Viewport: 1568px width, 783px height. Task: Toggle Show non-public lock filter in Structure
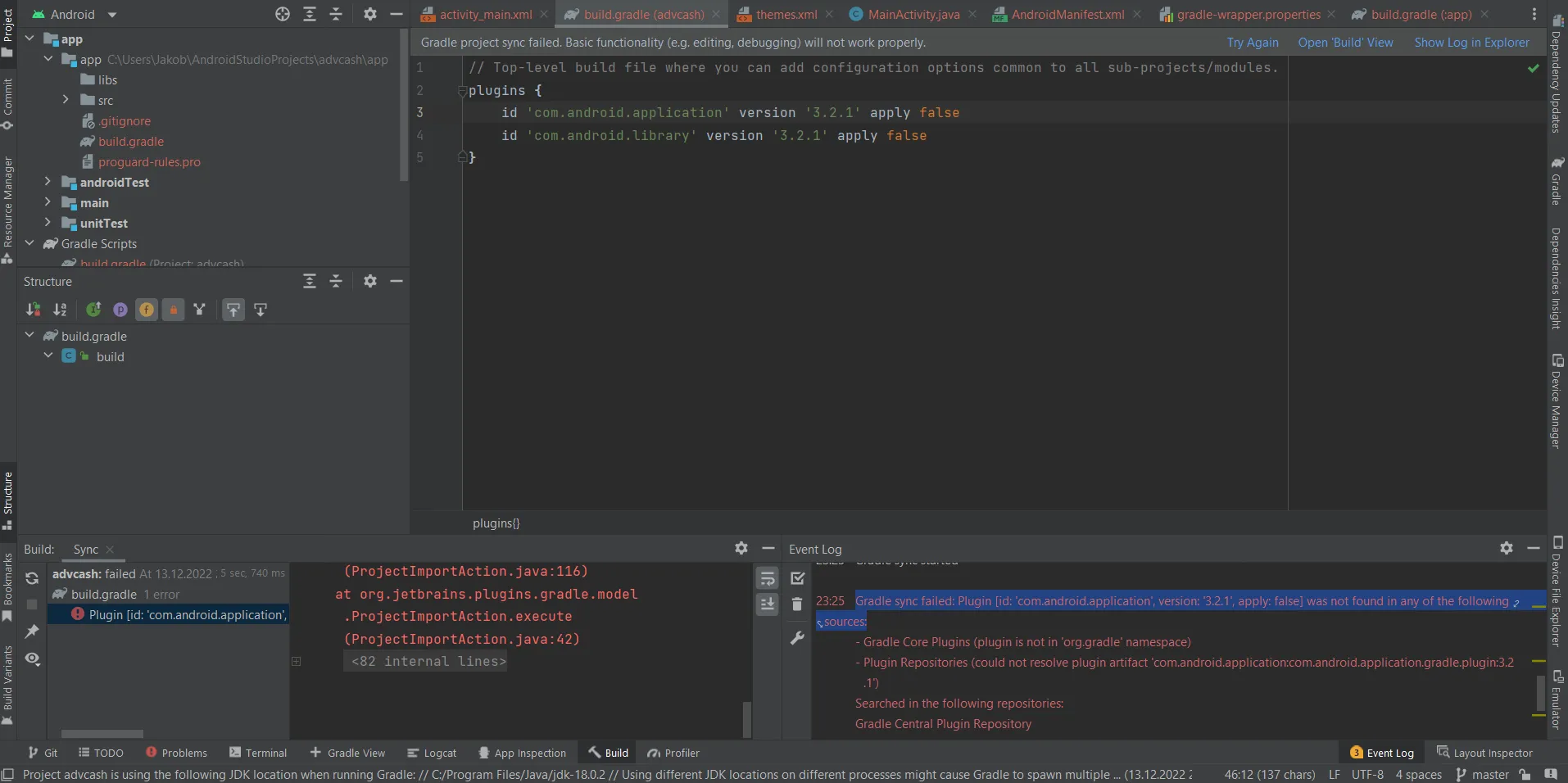pyautogui.click(x=174, y=310)
